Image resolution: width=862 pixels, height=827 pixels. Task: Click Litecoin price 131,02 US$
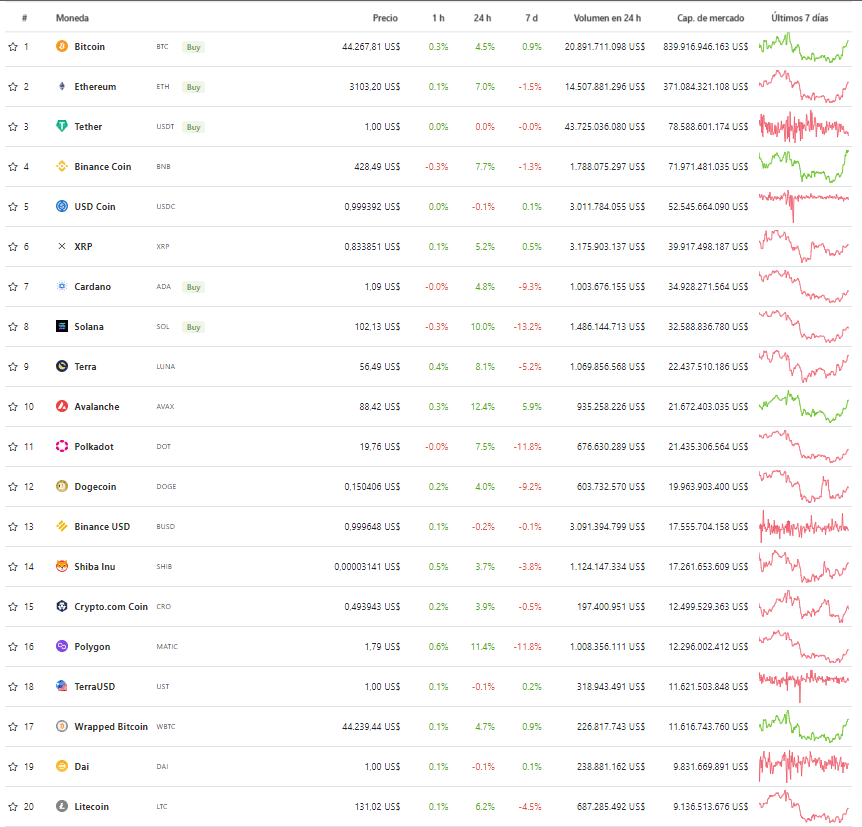pyautogui.click(x=377, y=807)
